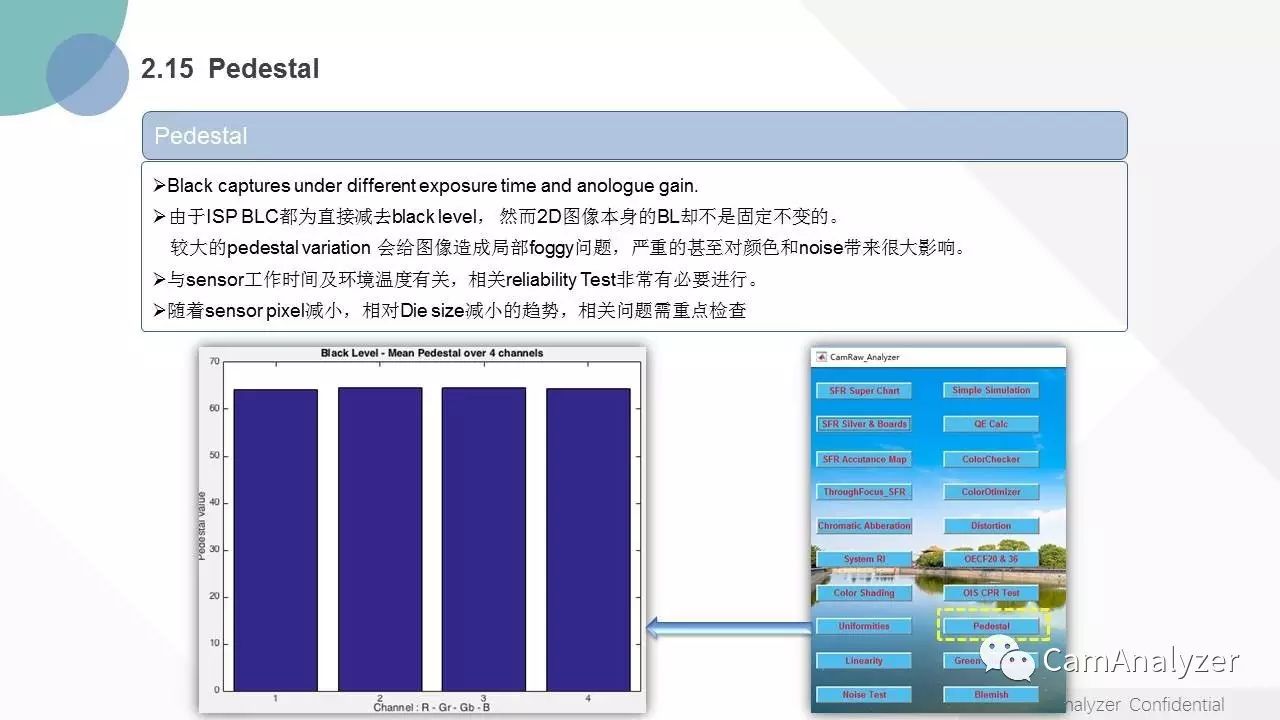1280x720 pixels.
Task: Click the Chromatic Abberation button
Action: coord(864,526)
